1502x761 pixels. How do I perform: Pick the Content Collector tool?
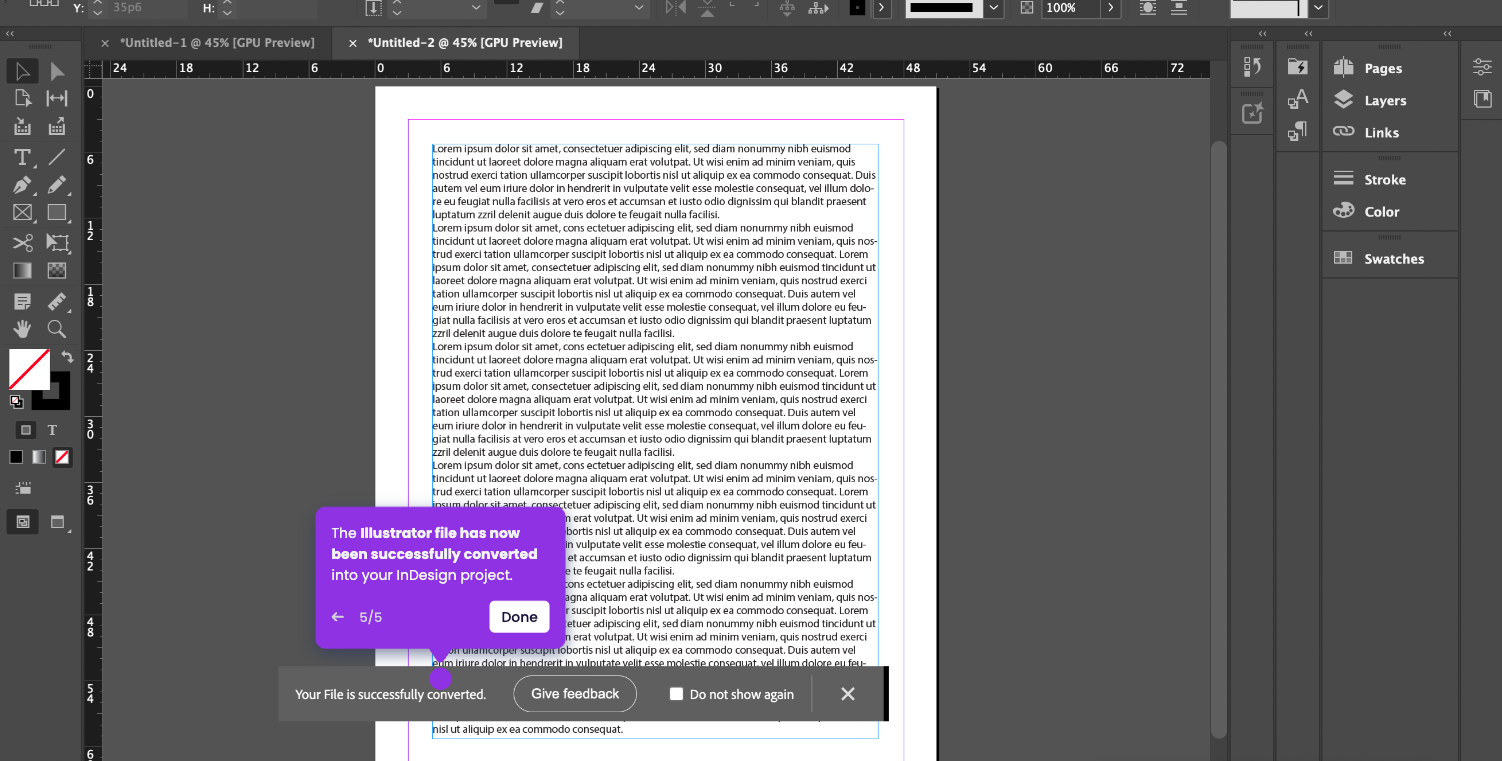point(22,126)
